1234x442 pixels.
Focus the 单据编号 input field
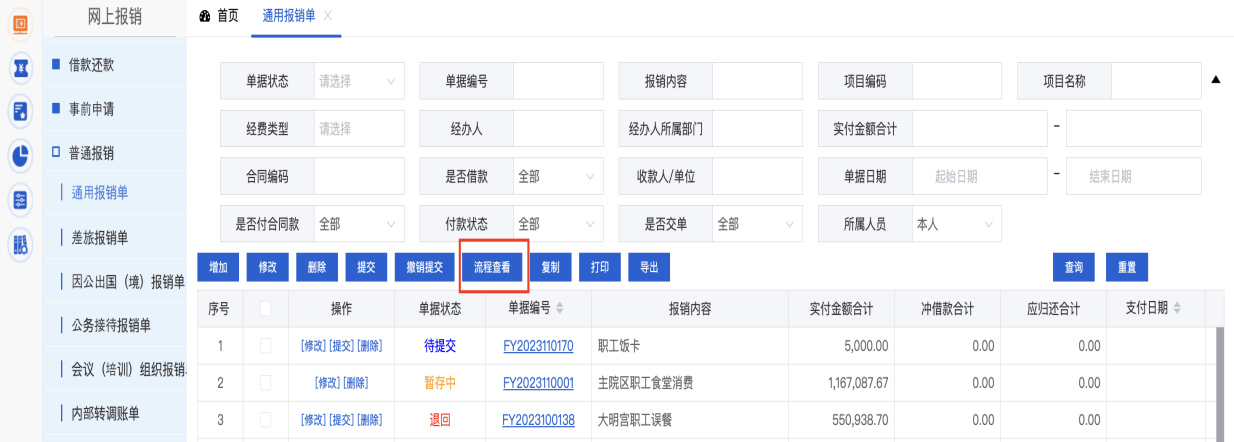click(558, 81)
